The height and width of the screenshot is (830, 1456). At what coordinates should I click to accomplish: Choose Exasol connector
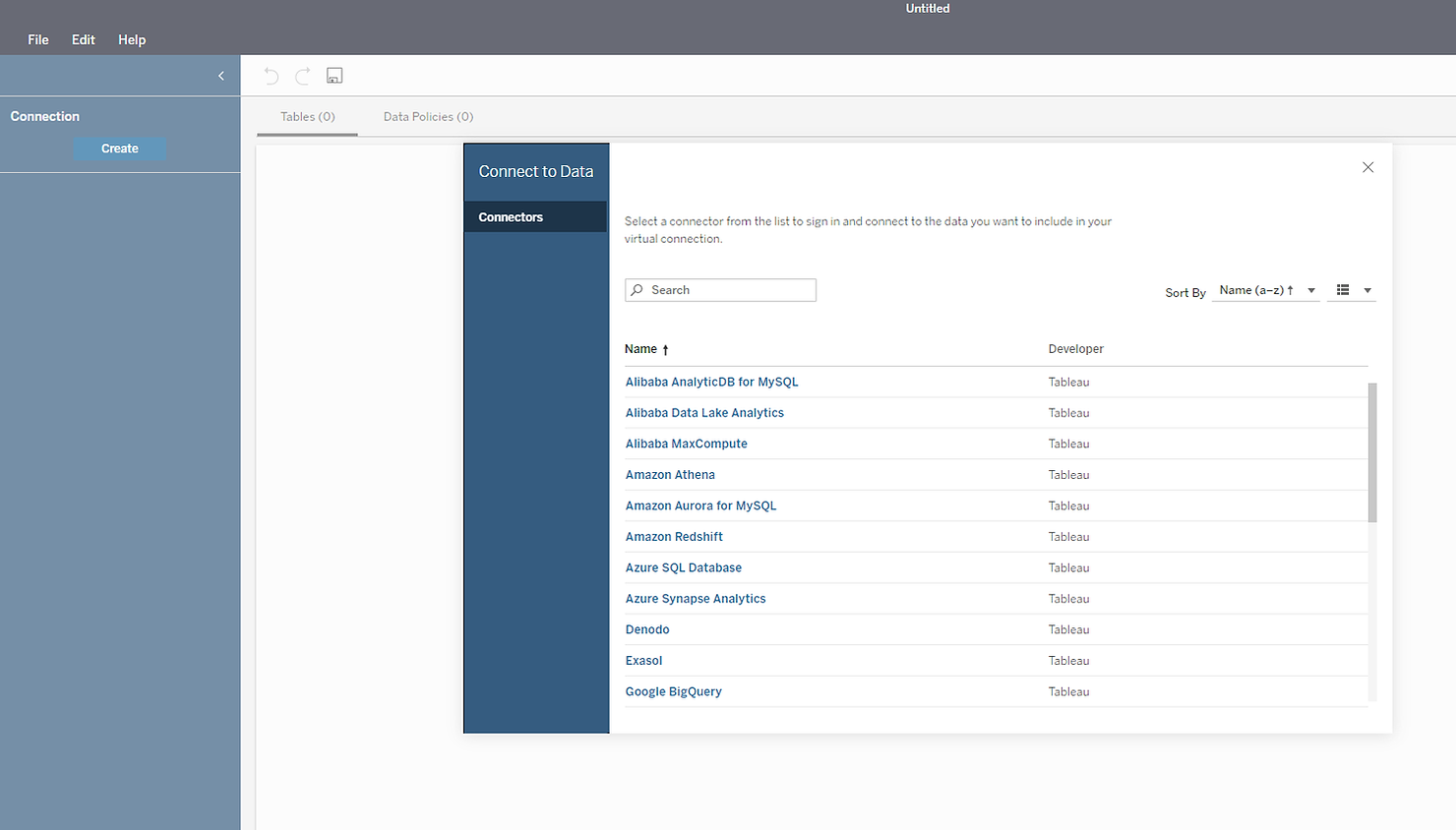[643, 661]
